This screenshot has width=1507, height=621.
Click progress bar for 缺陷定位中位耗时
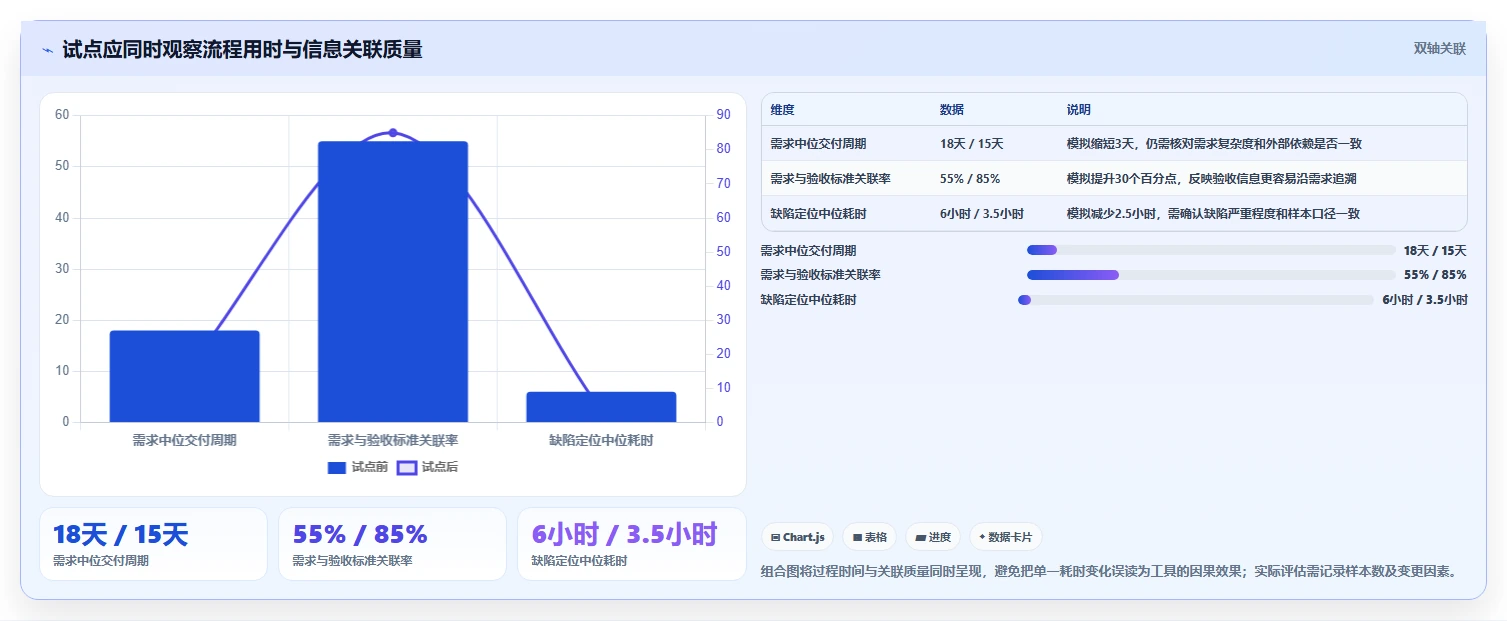pos(1196,300)
